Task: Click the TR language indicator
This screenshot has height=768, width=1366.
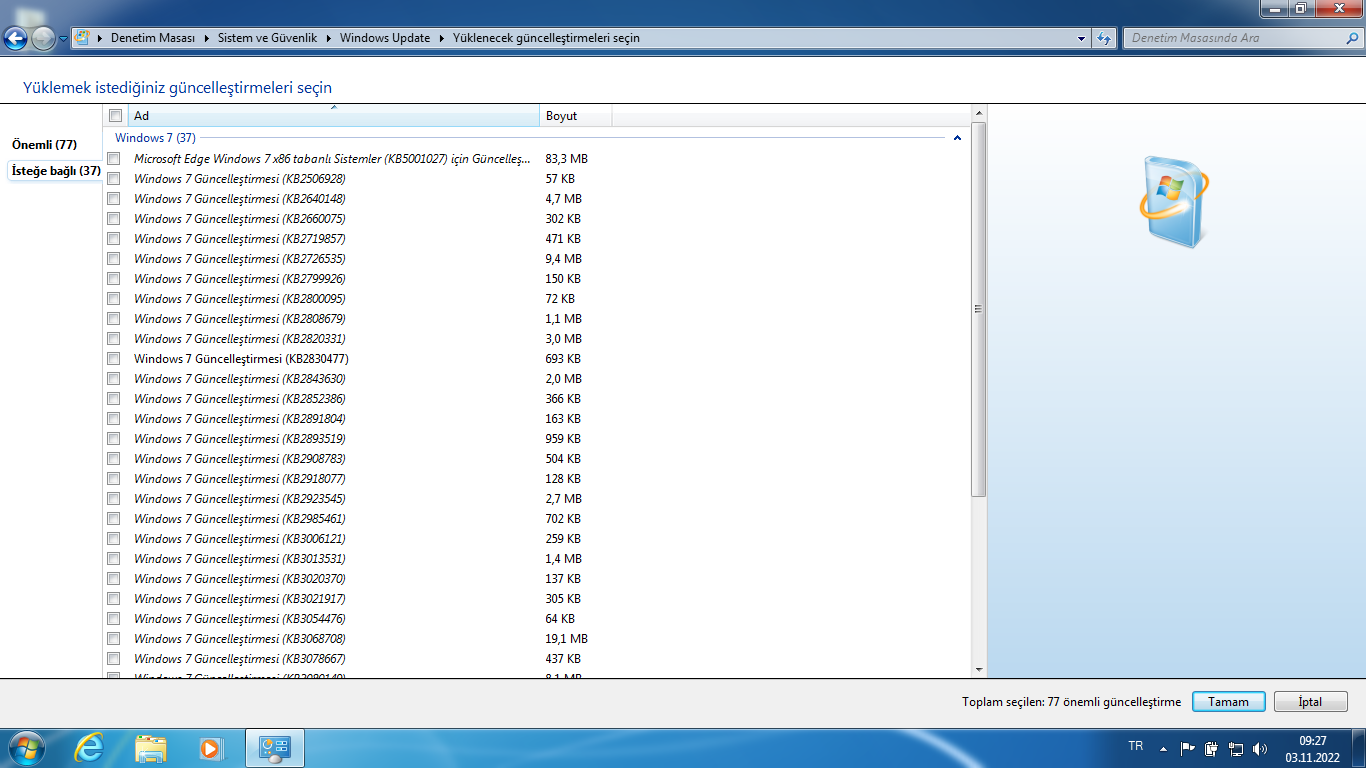Action: click(x=1136, y=746)
